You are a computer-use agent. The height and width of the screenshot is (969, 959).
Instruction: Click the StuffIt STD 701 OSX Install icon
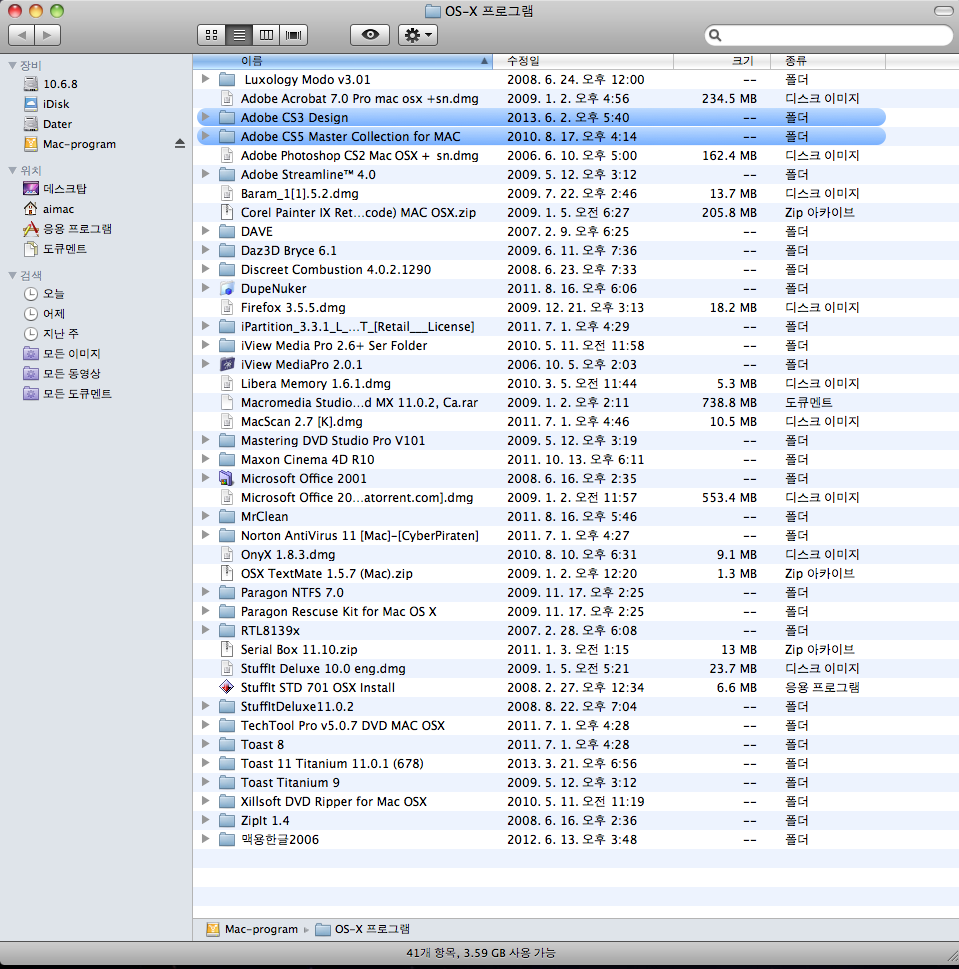pyautogui.click(x=226, y=687)
